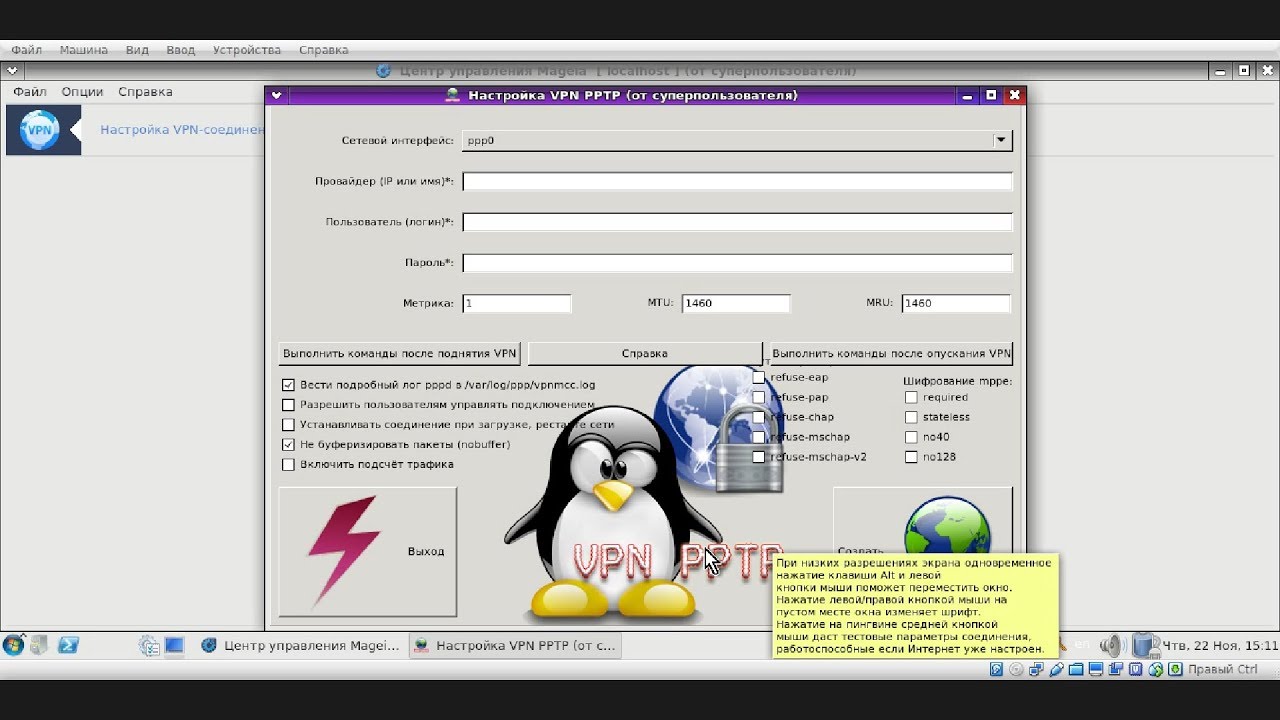Check the refuse-eap option
1280x720 pixels.
point(759,377)
